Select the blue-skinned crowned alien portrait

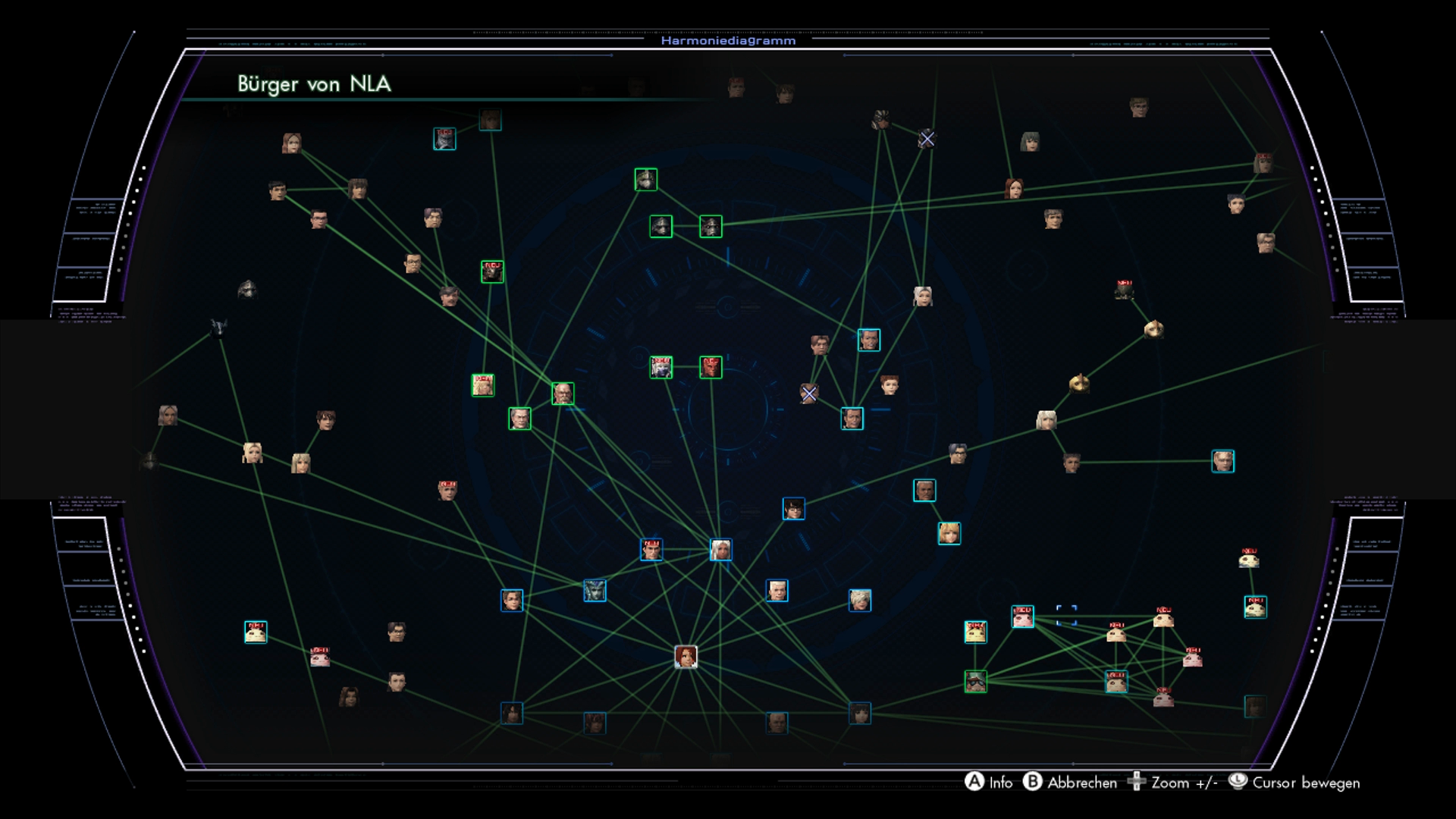(595, 590)
